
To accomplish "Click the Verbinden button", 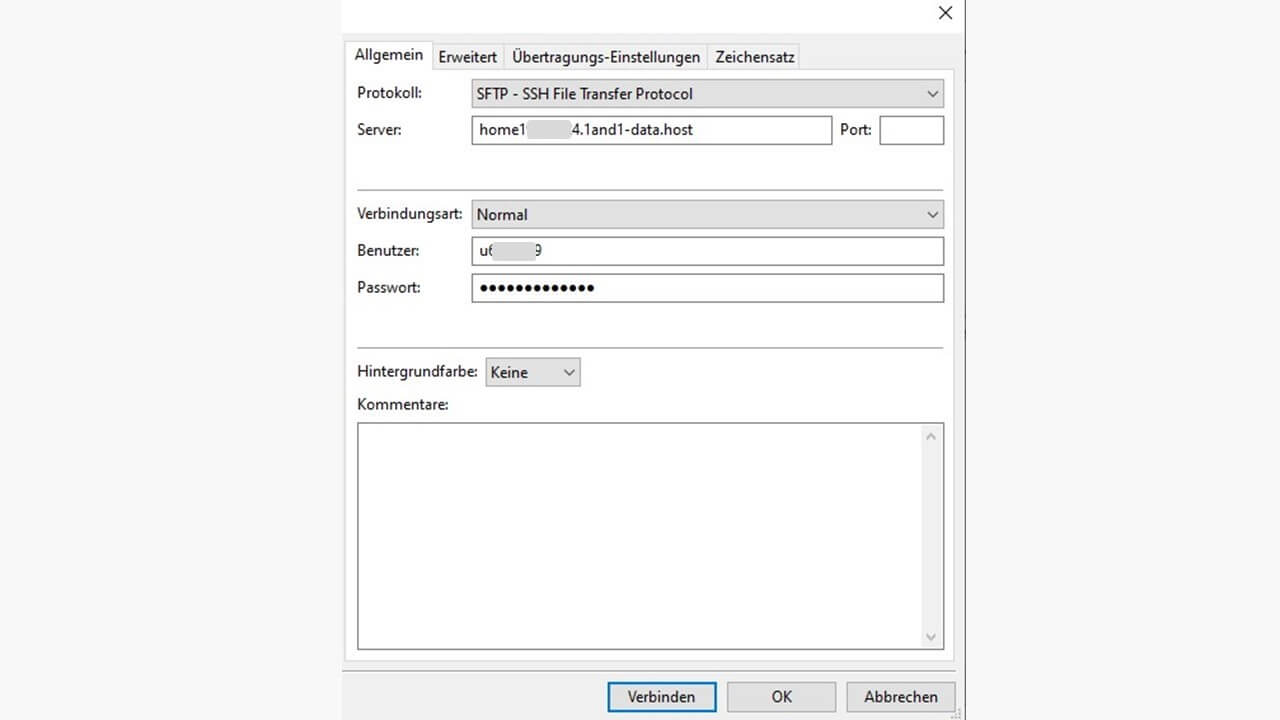I will point(661,697).
